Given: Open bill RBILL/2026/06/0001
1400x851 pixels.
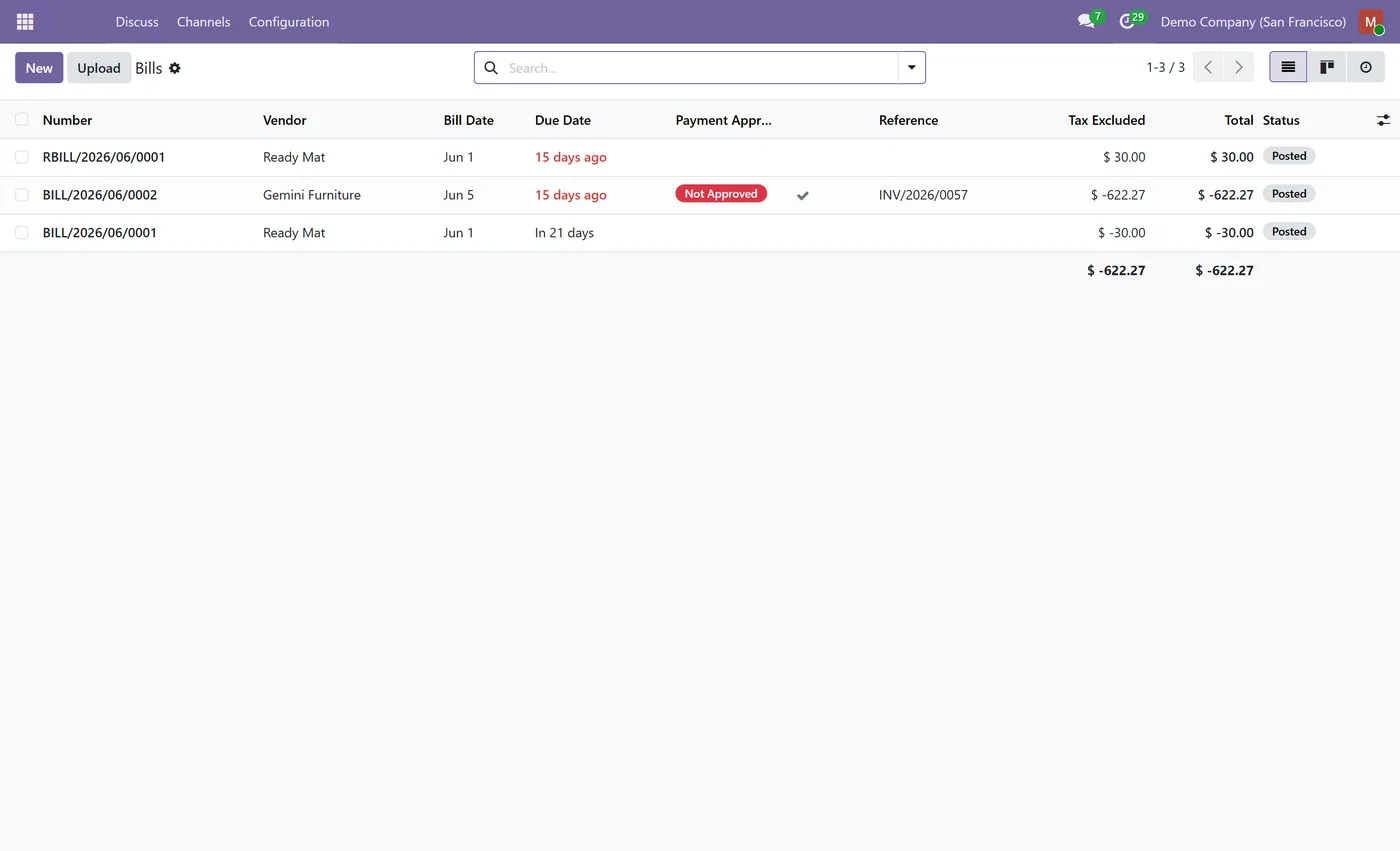Looking at the screenshot, I should 104,157.
